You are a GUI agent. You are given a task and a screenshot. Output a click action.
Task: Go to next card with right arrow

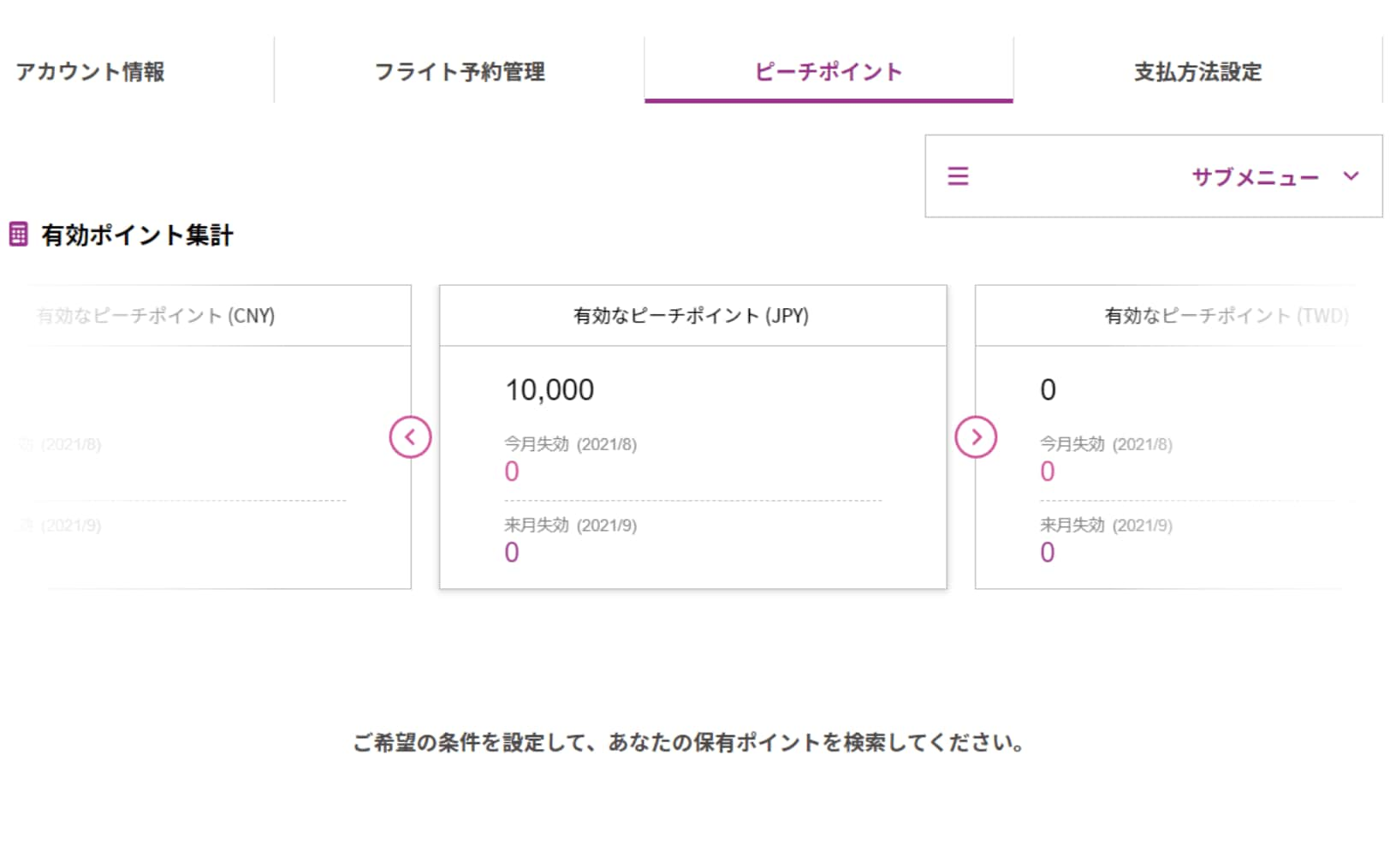pyautogui.click(x=976, y=437)
